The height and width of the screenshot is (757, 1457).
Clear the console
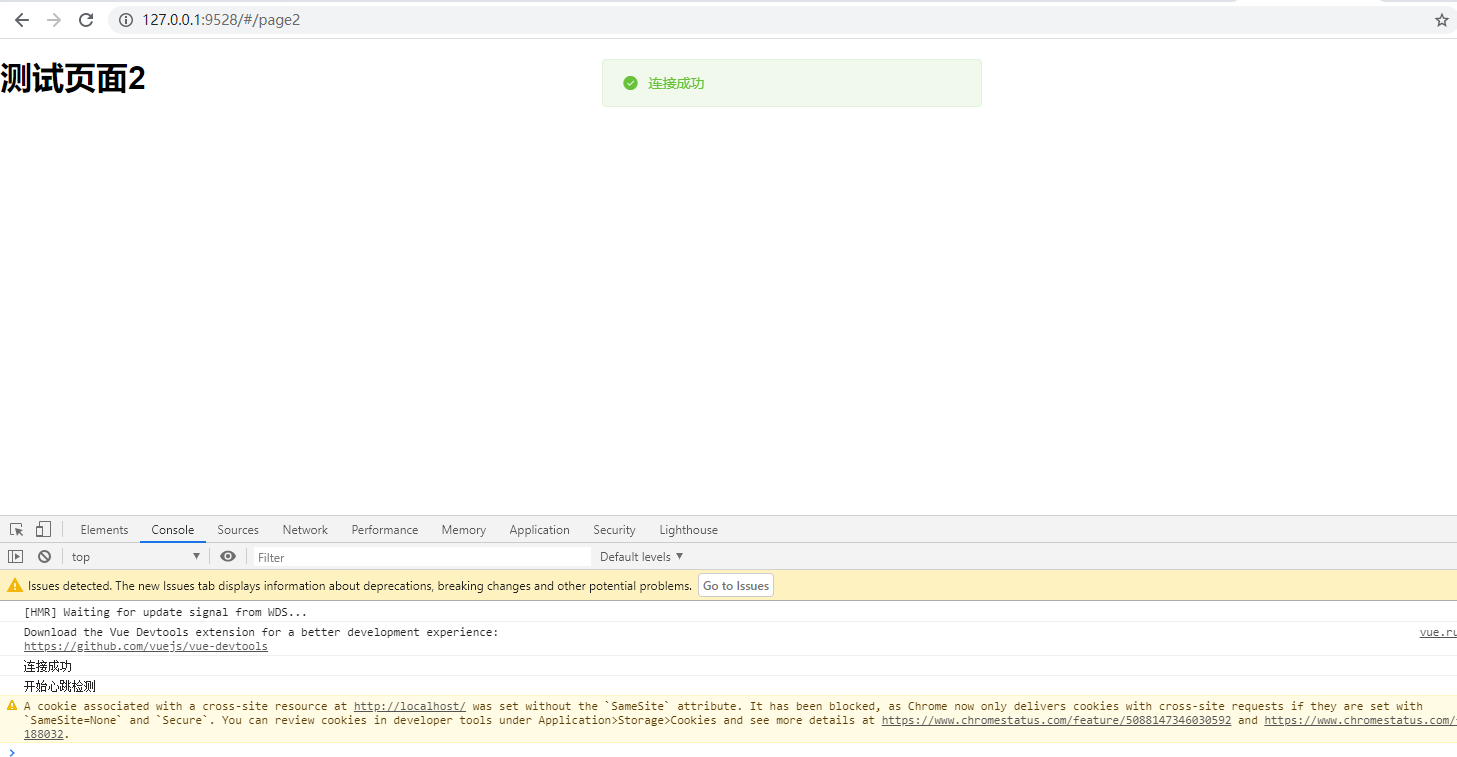pyautogui.click(x=44, y=556)
